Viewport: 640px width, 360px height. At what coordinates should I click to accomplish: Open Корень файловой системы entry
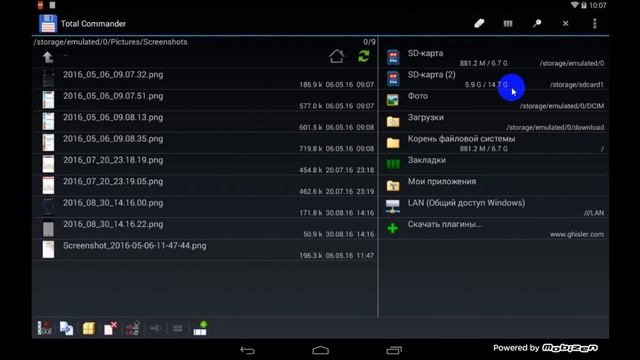(x=494, y=143)
